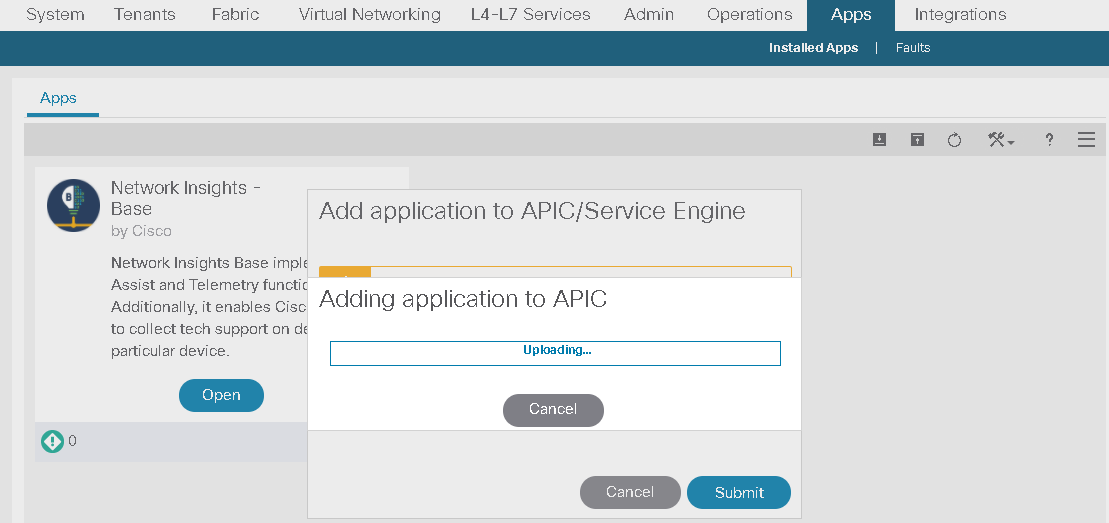Screen dimensions: 1109x523
Task: Select the Apps panel tab
Action: (58, 98)
